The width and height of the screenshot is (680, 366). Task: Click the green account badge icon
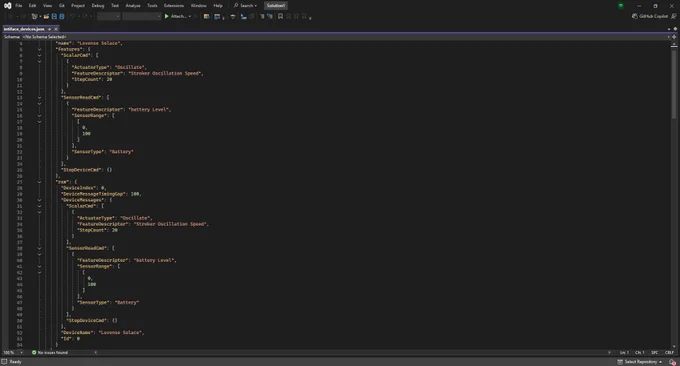[621, 6]
